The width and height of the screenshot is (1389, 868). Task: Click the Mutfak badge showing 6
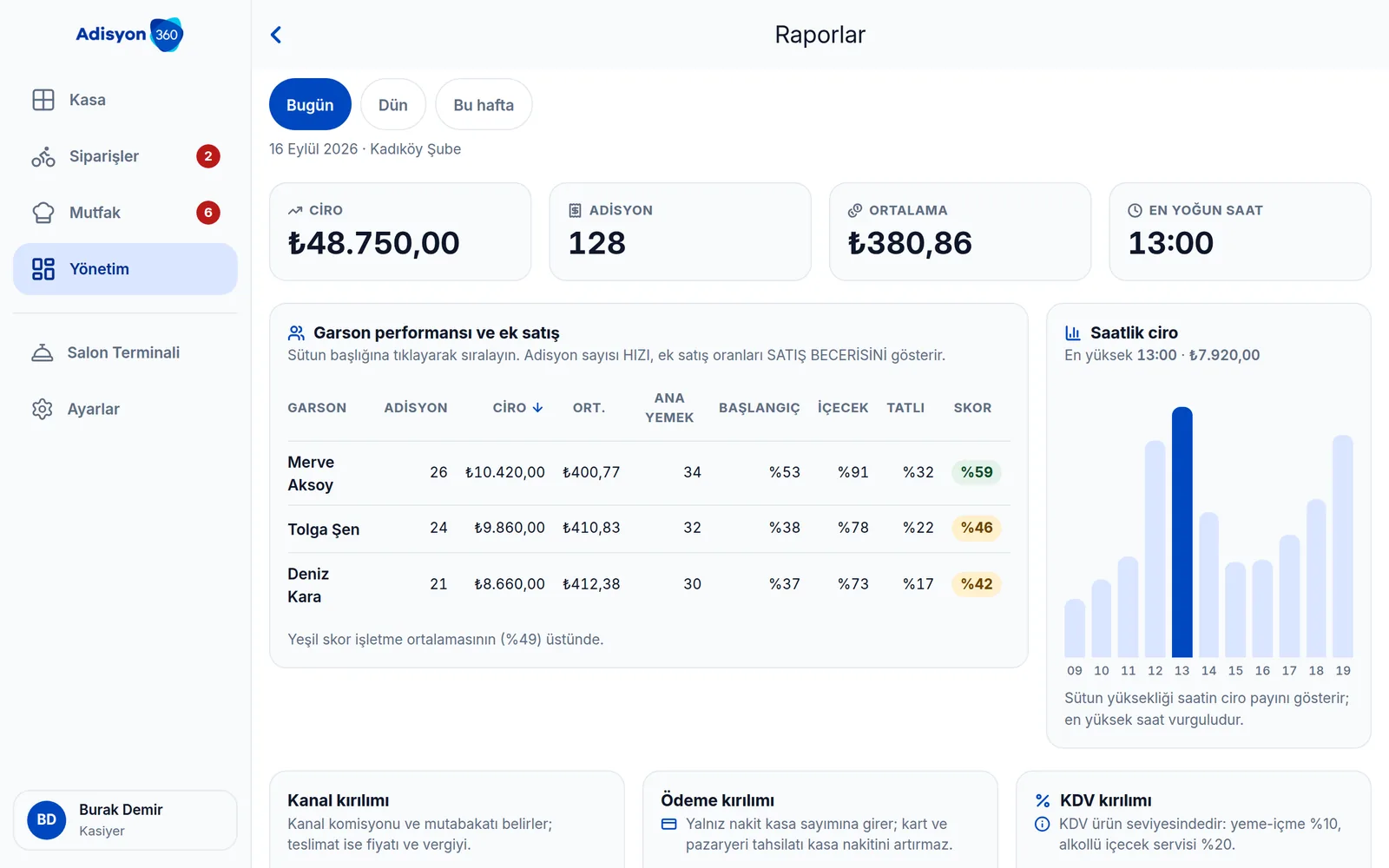pos(208,213)
